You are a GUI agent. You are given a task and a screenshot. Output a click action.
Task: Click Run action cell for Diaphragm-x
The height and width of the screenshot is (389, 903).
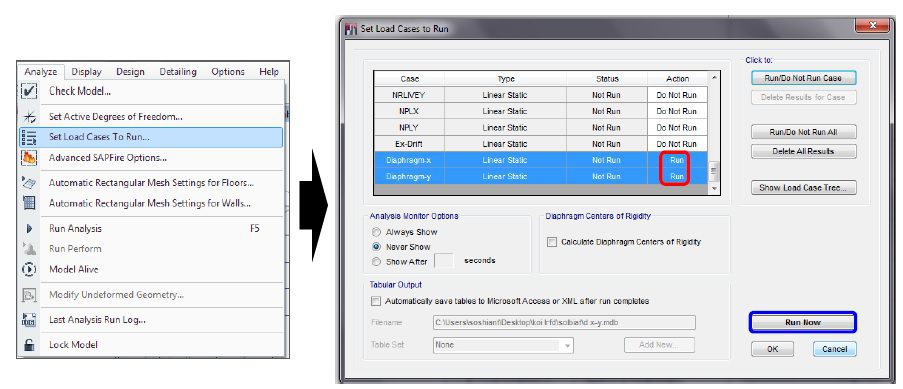[x=677, y=160]
